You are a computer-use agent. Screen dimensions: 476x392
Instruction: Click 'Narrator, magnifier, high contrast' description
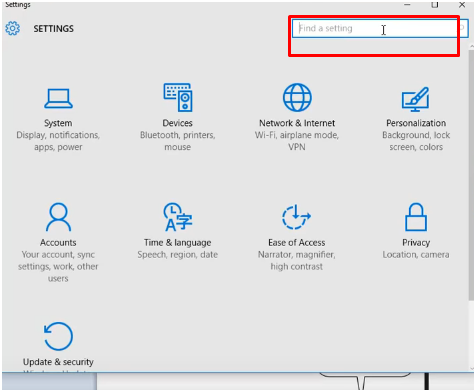point(297,260)
